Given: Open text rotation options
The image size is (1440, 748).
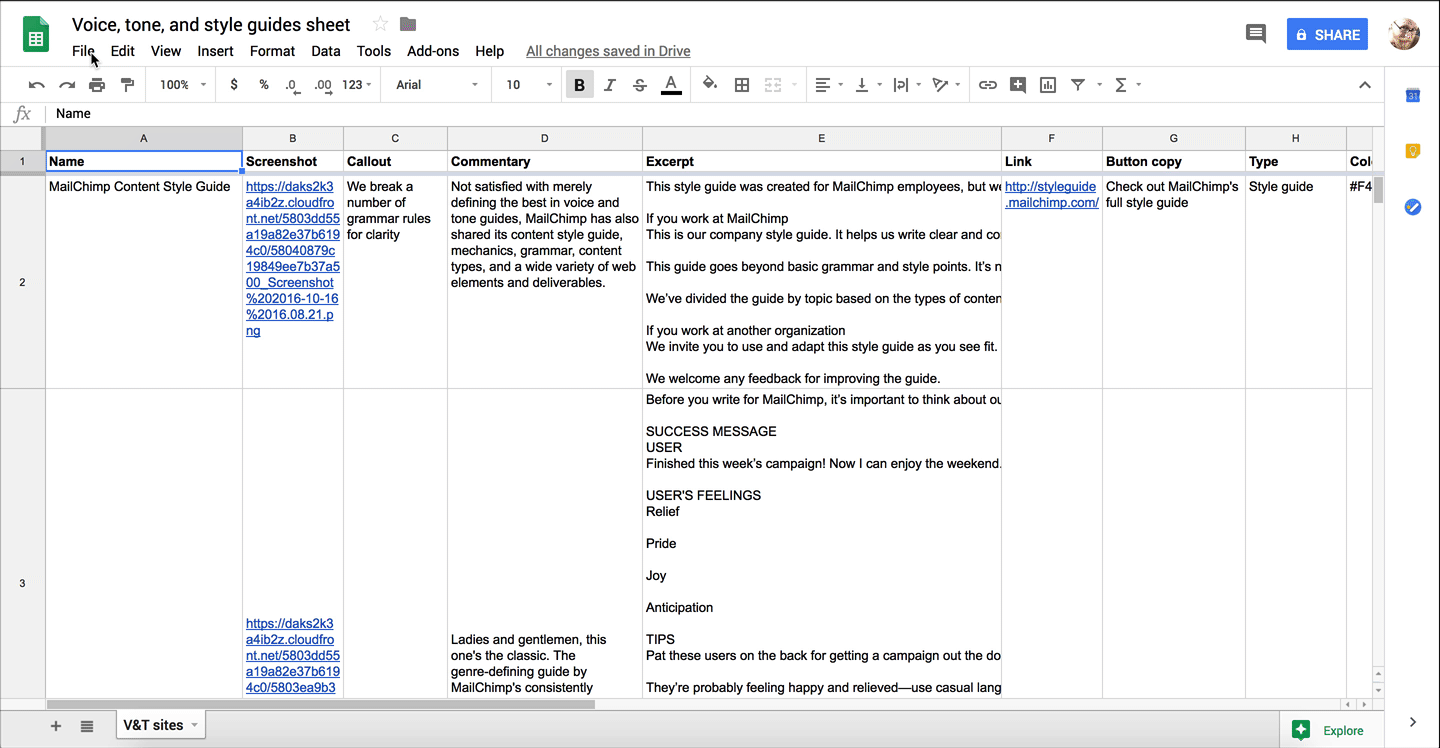Looking at the screenshot, I should (946, 85).
